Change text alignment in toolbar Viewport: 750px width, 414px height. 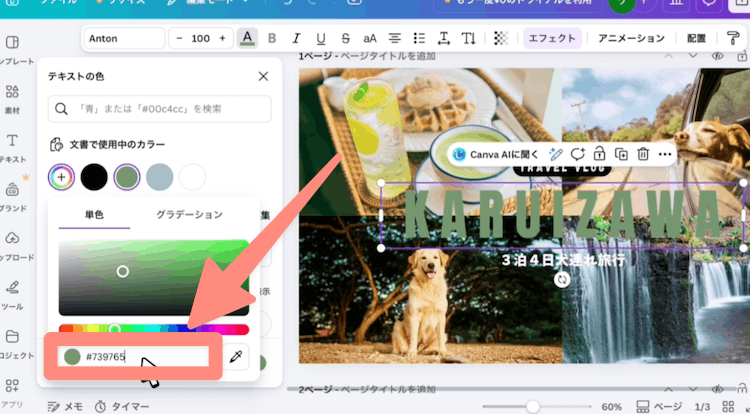[x=395, y=38]
